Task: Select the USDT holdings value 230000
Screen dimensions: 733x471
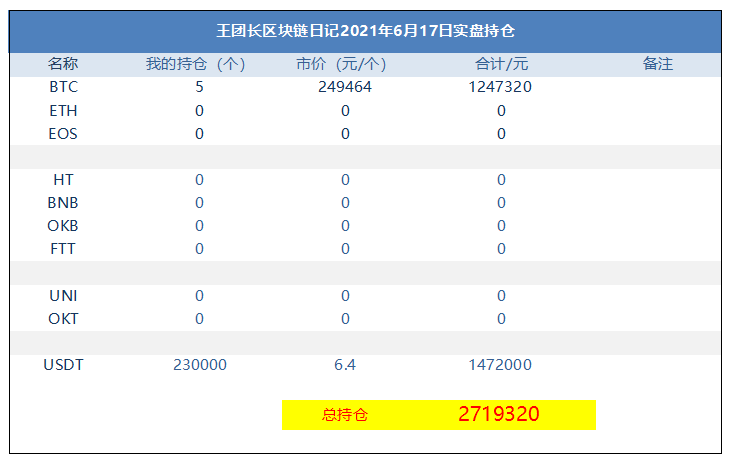Action: pyautogui.click(x=200, y=364)
